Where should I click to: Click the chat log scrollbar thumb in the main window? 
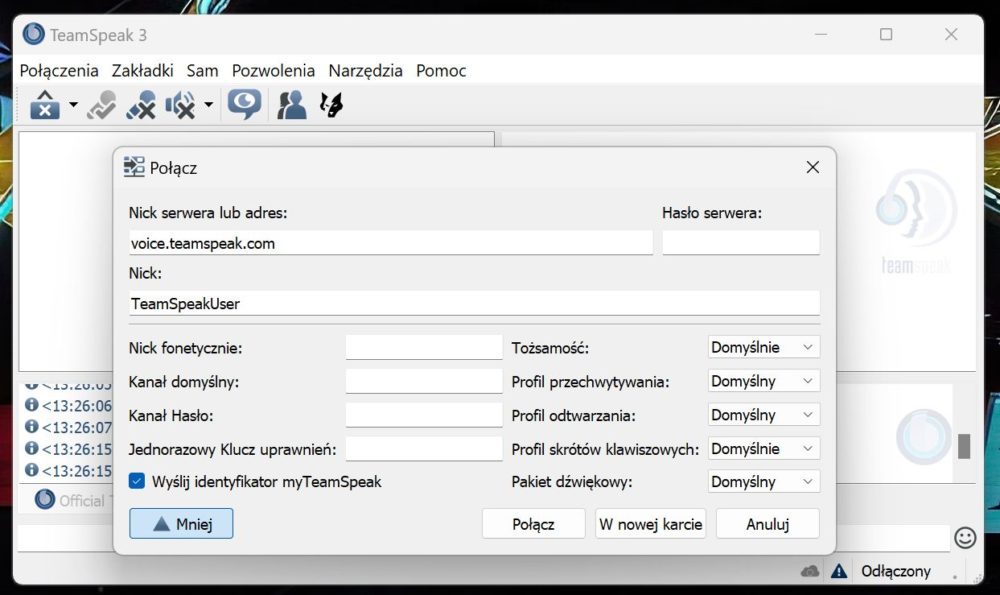(964, 446)
